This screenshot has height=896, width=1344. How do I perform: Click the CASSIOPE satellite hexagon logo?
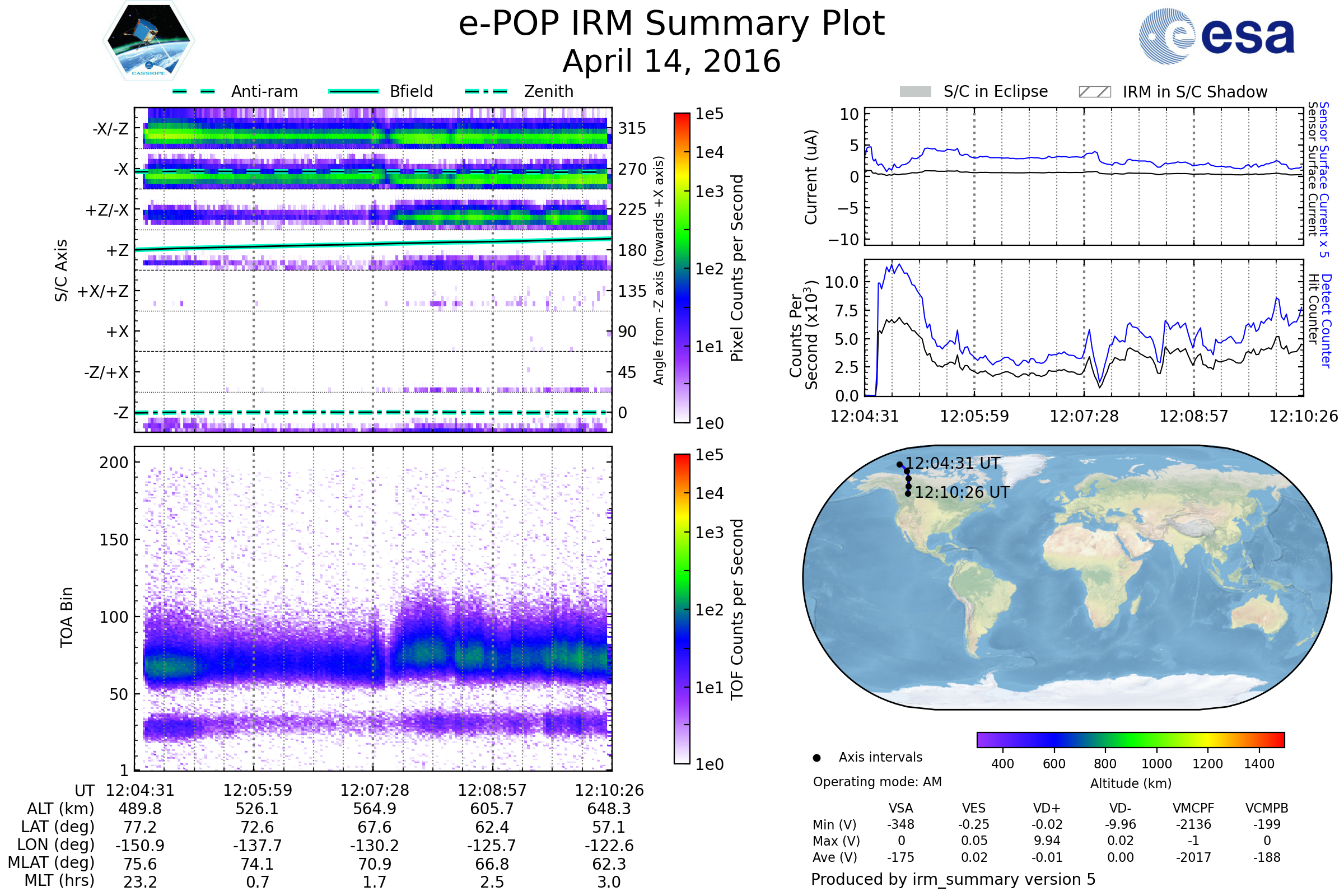pyautogui.click(x=148, y=40)
